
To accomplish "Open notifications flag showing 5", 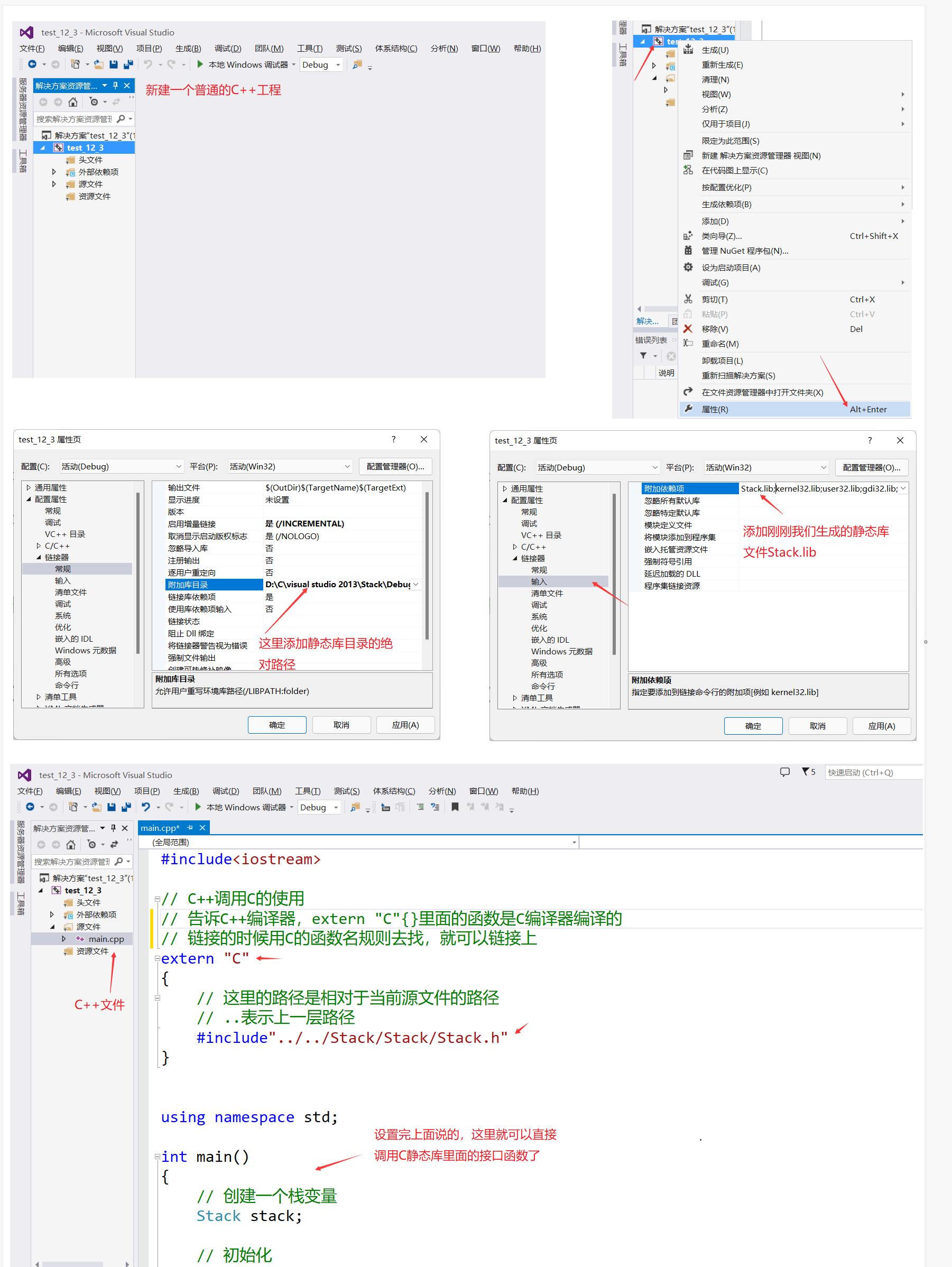I will pos(808,772).
